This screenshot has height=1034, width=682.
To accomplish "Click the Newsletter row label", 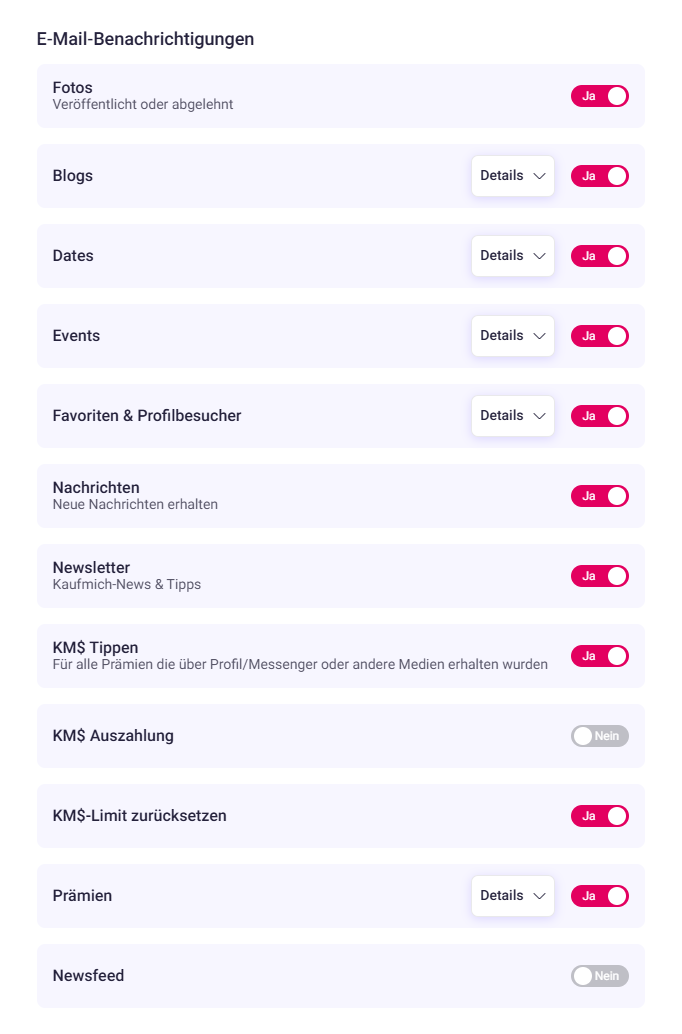I will (91, 568).
